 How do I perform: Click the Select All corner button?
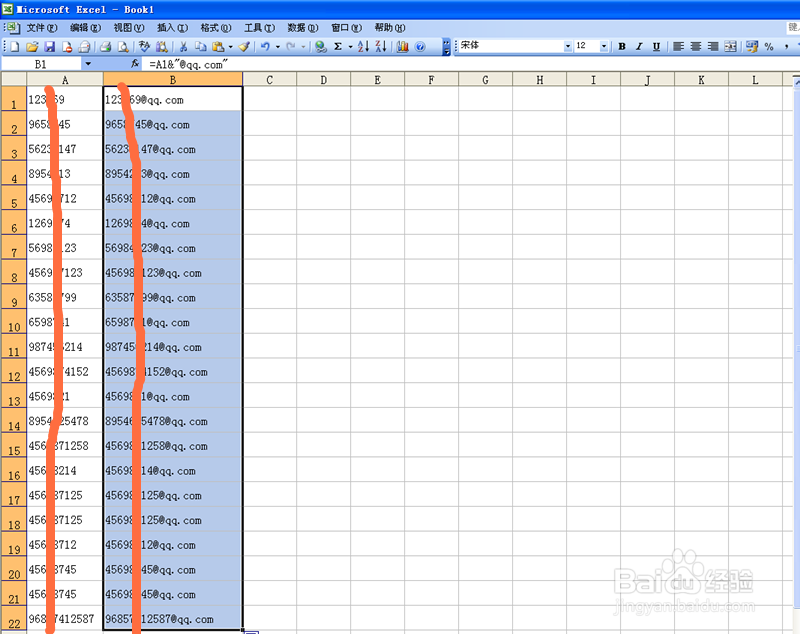(14, 80)
